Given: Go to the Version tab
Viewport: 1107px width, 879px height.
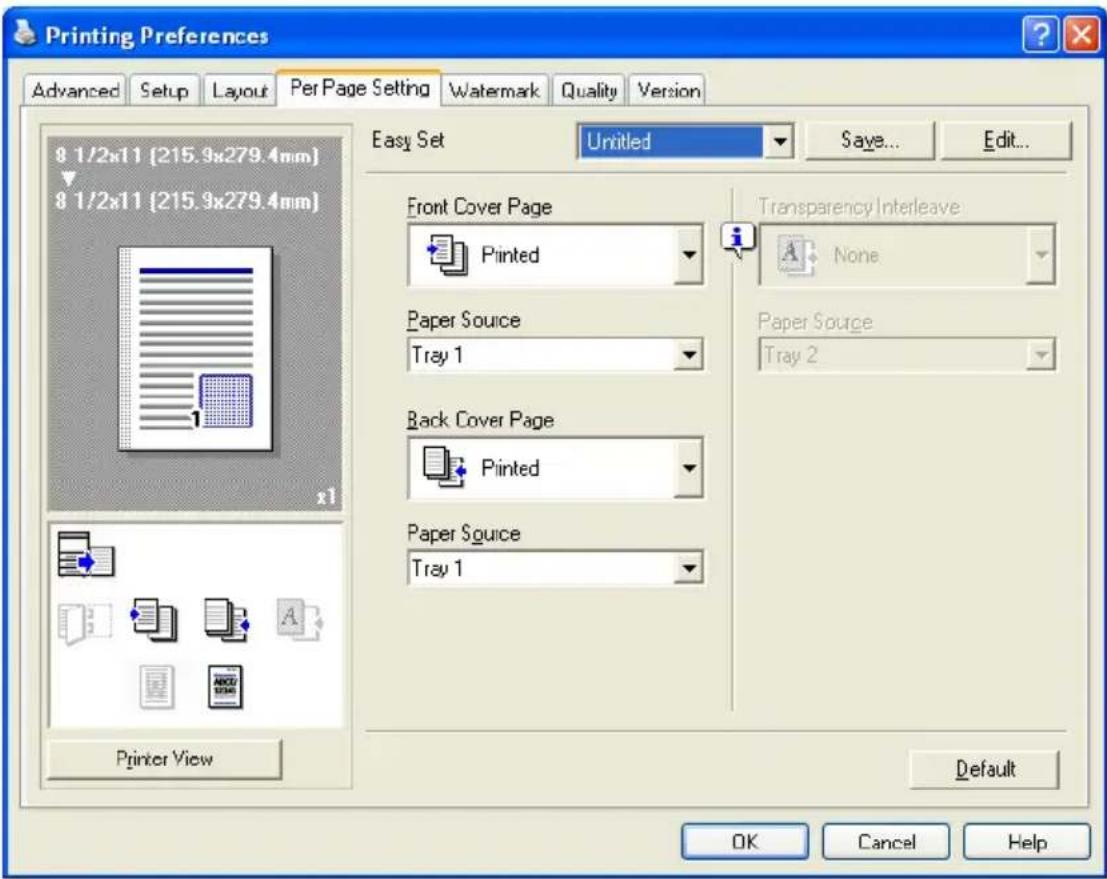Looking at the screenshot, I should coord(668,90).
